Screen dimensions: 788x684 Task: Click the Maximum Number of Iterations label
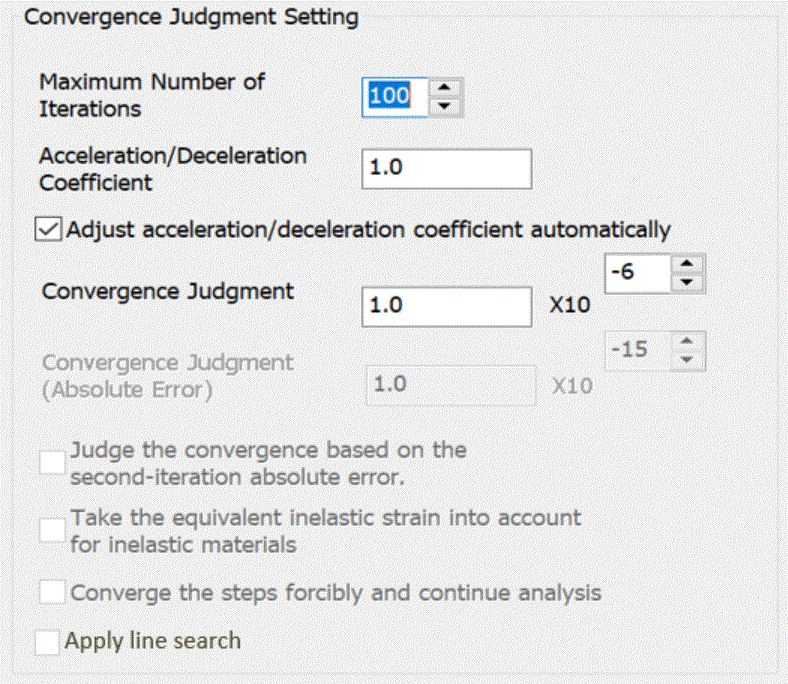(x=152, y=95)
